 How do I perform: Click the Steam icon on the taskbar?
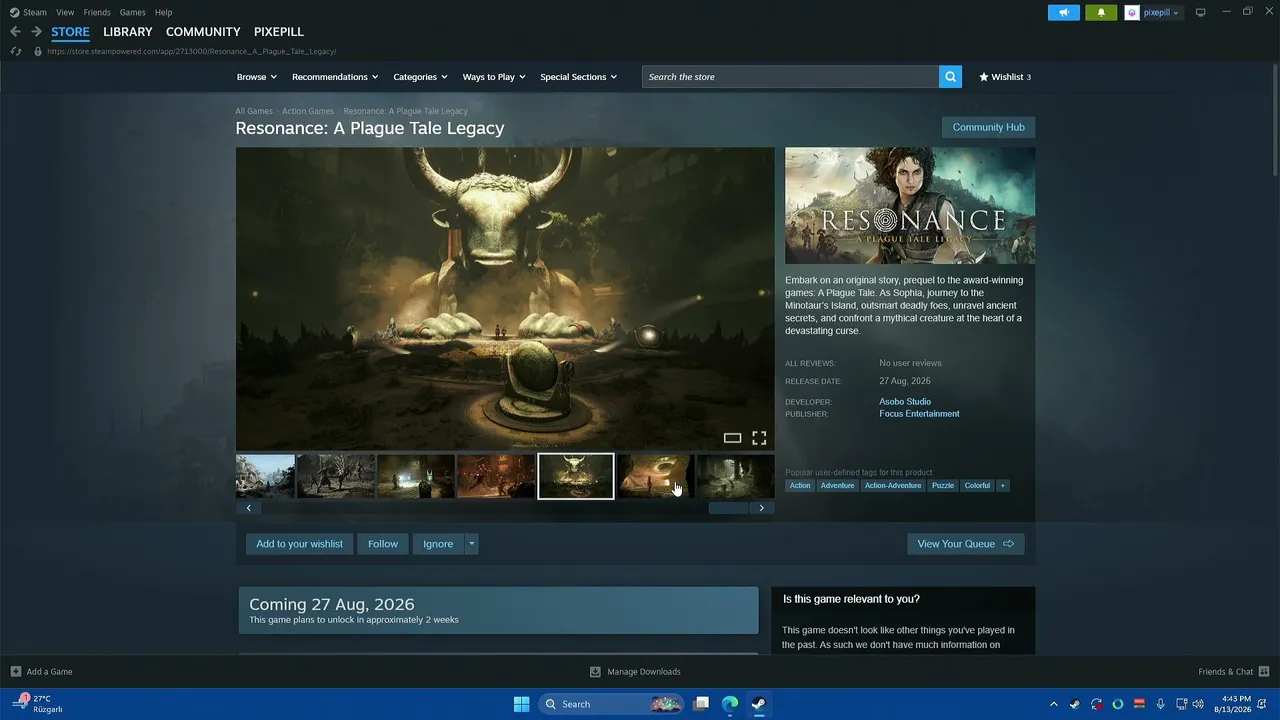pos(759,704)
